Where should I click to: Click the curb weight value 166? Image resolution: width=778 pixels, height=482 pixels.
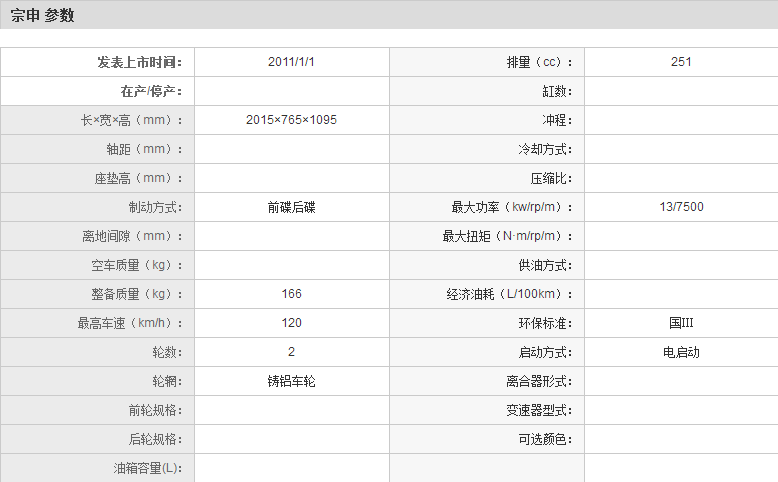(x=291, y=294)
